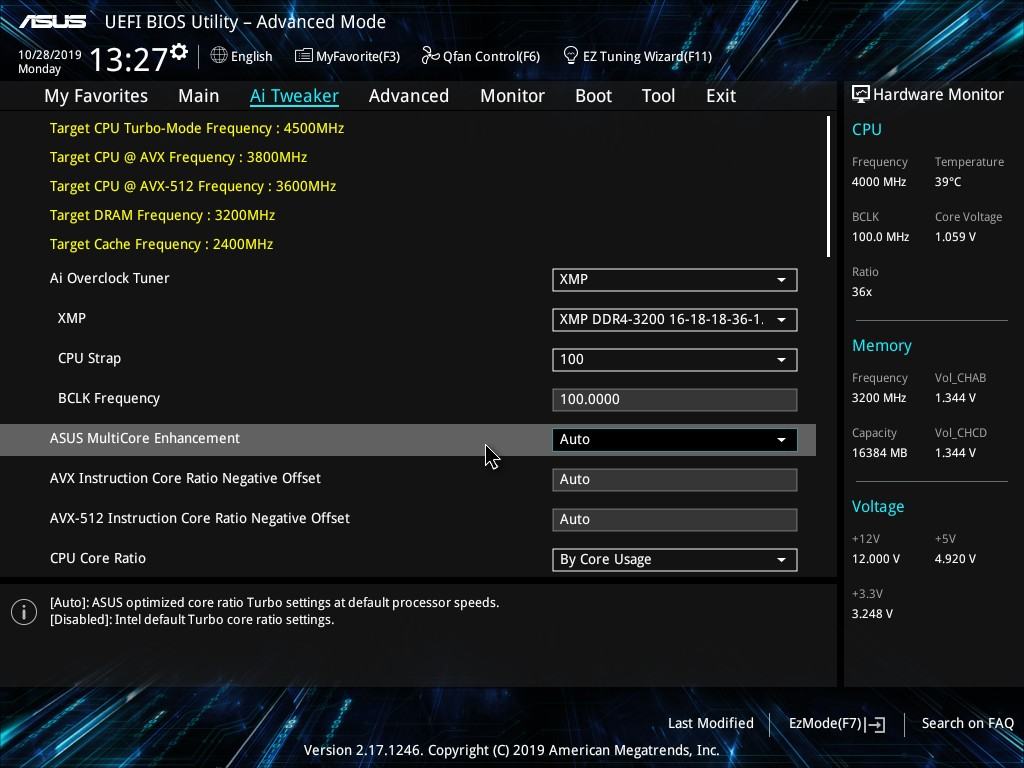Click the settings gear beside the clock
Screen dimensions: 1024x768
tap(179, 52)
